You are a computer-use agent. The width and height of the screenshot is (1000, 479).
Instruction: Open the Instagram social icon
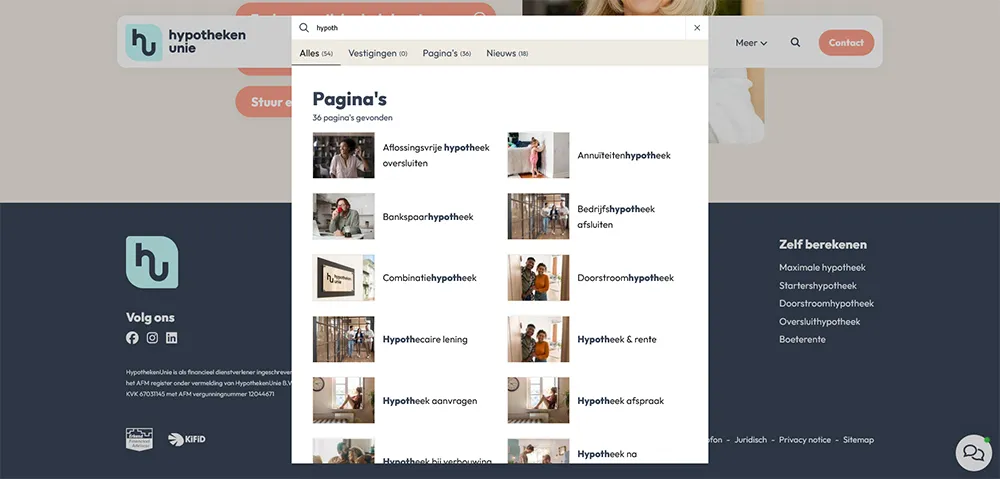152,338
